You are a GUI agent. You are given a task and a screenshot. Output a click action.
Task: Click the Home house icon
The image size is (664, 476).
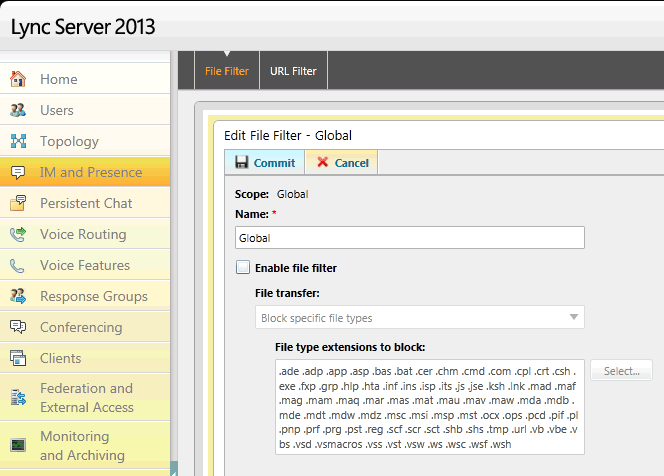pyautogui.click(x=18, y=79)
